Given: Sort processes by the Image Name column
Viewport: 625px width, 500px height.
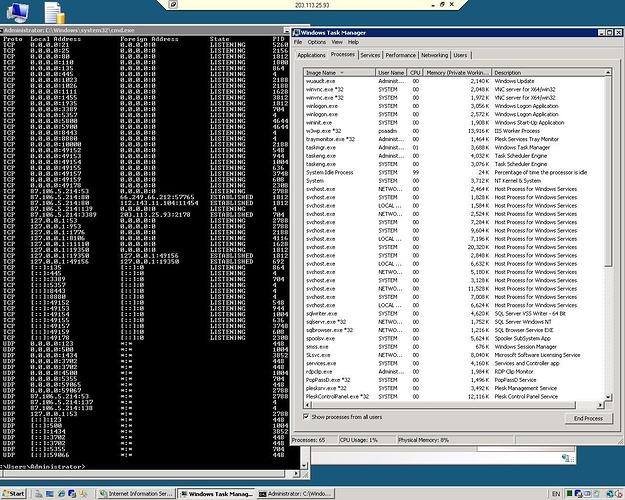Looking at the screenshot, I should click(x=339, y=73).
